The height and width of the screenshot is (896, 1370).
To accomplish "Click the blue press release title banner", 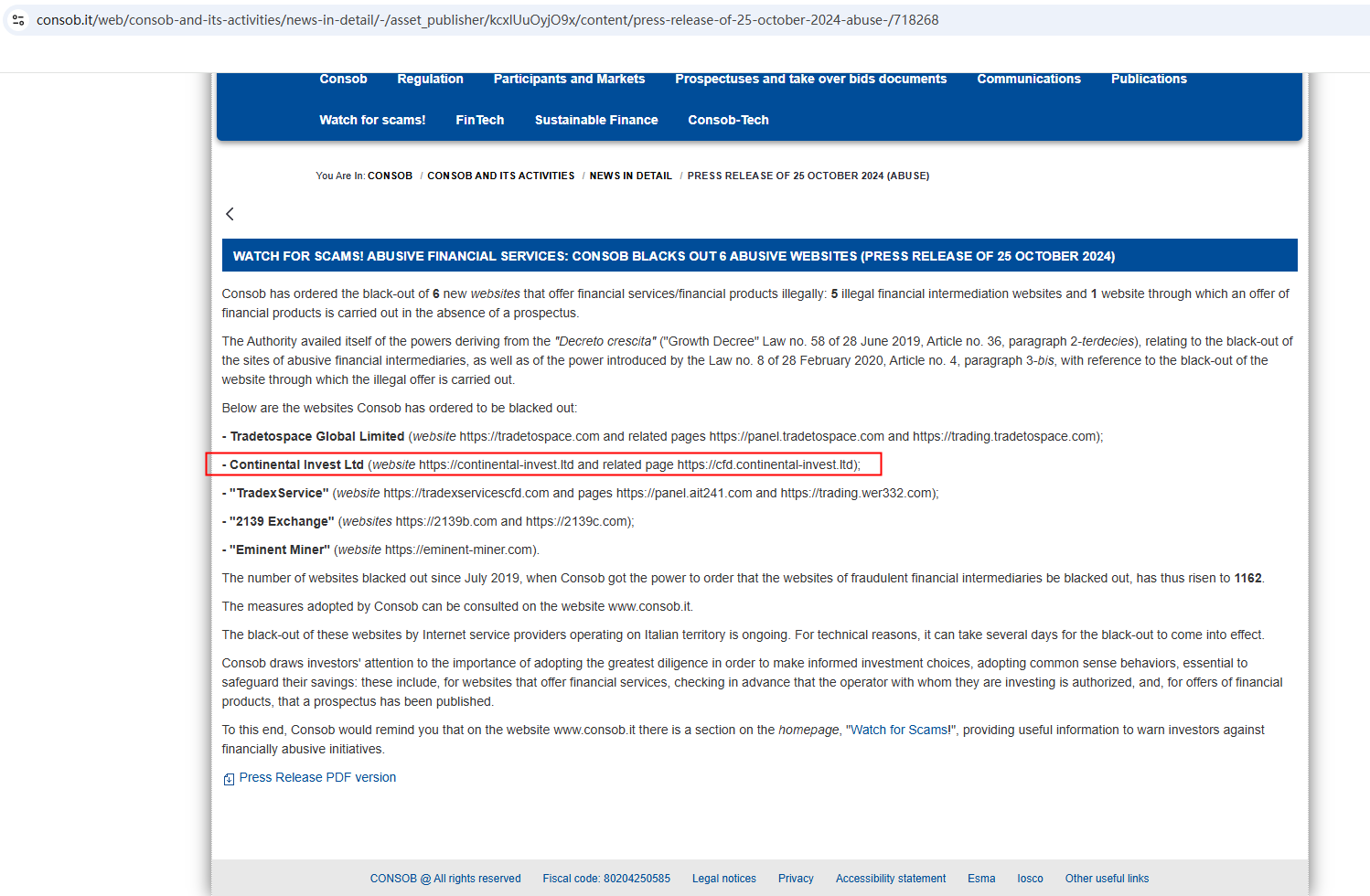I will click(759, 255).
